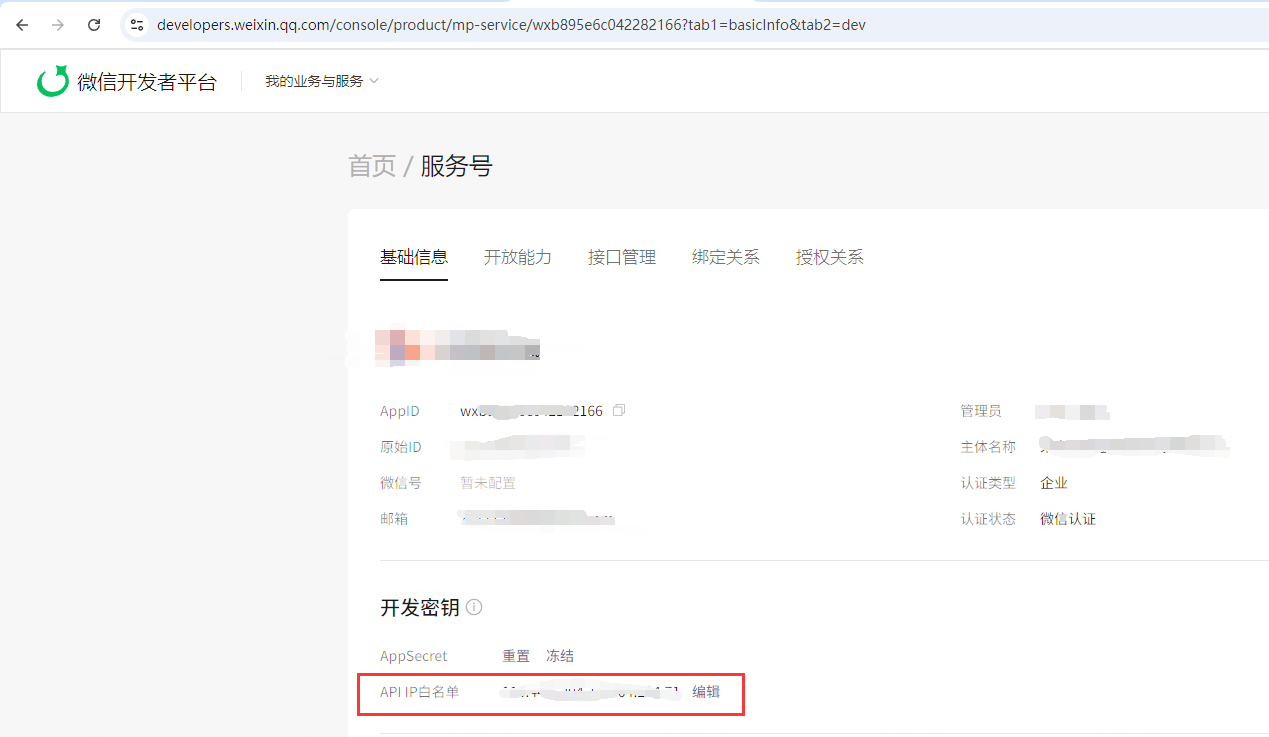Click the green WeChat developer platform logo
This screenshot has width=1269, height=737.
pyautogui.click(x=52, y=81)
